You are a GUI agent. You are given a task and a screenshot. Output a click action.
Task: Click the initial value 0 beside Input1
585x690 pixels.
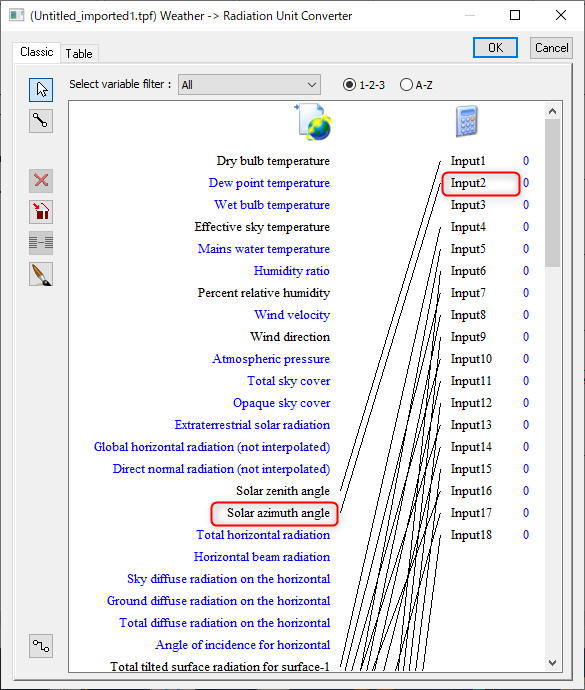[x=526, y=161]
